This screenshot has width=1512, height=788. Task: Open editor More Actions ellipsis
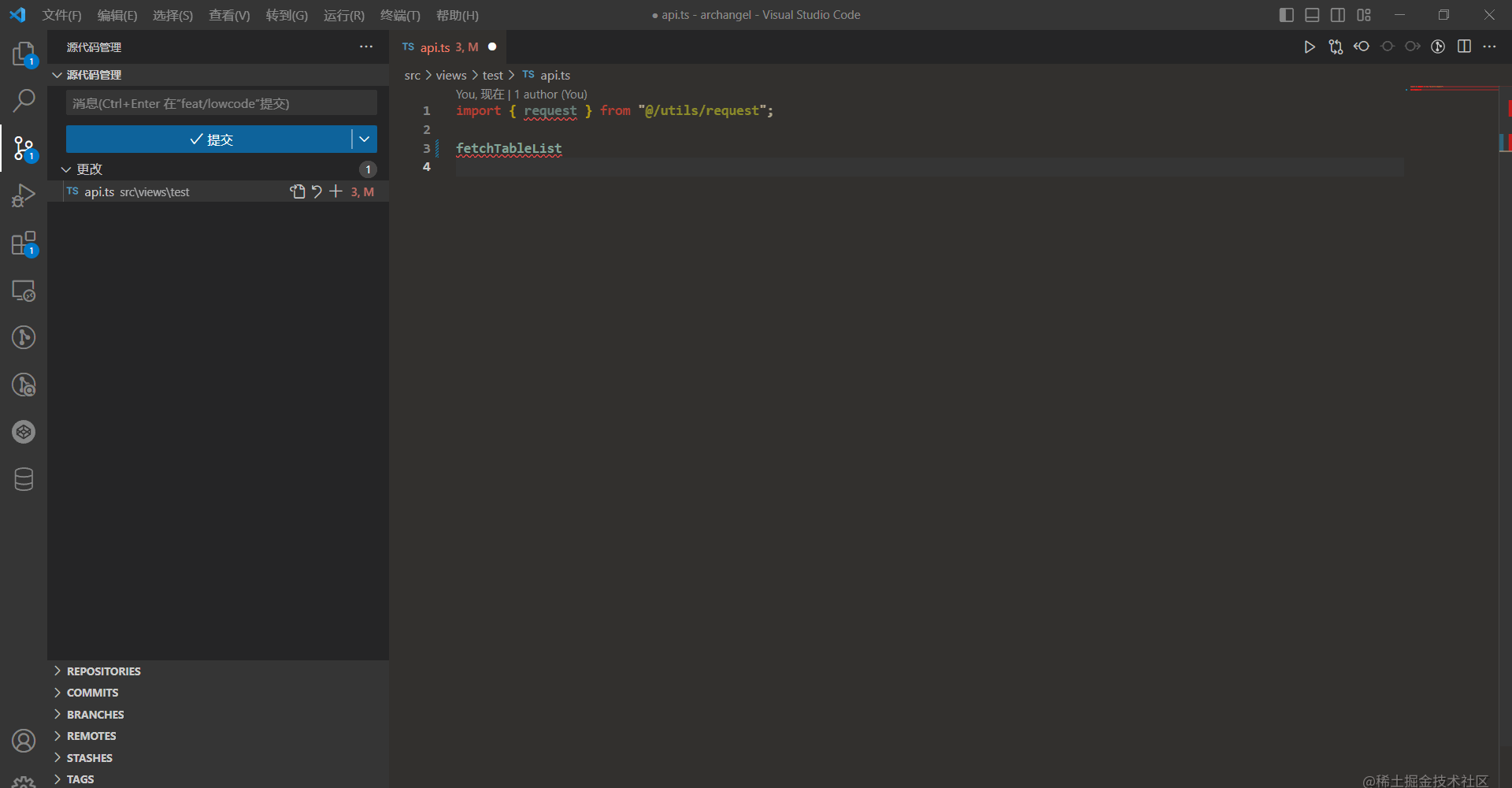[1489, 46]
